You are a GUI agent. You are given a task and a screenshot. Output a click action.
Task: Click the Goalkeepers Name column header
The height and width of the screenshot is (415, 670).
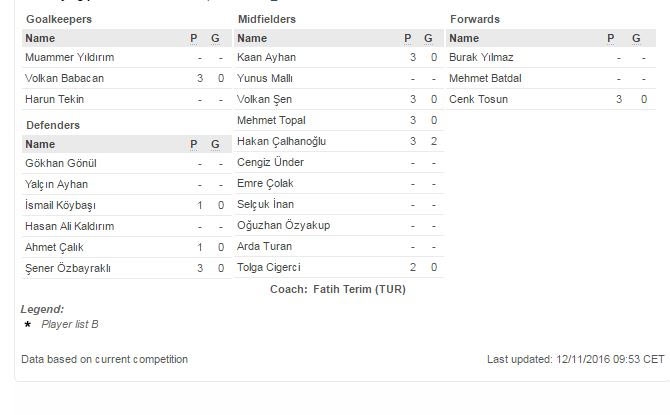coord(40,38)
